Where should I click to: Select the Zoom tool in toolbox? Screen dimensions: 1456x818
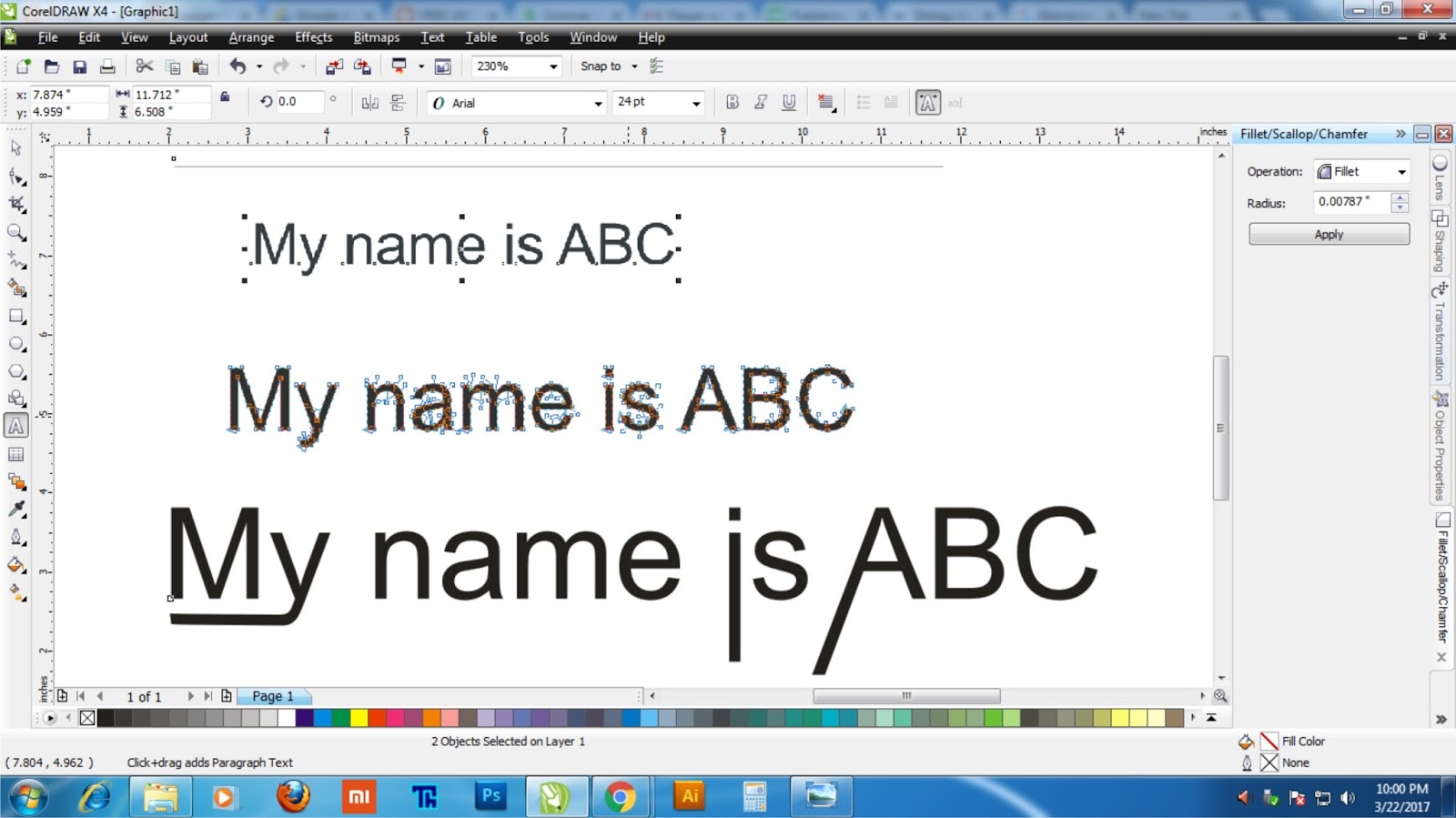(x=16, y=232)
